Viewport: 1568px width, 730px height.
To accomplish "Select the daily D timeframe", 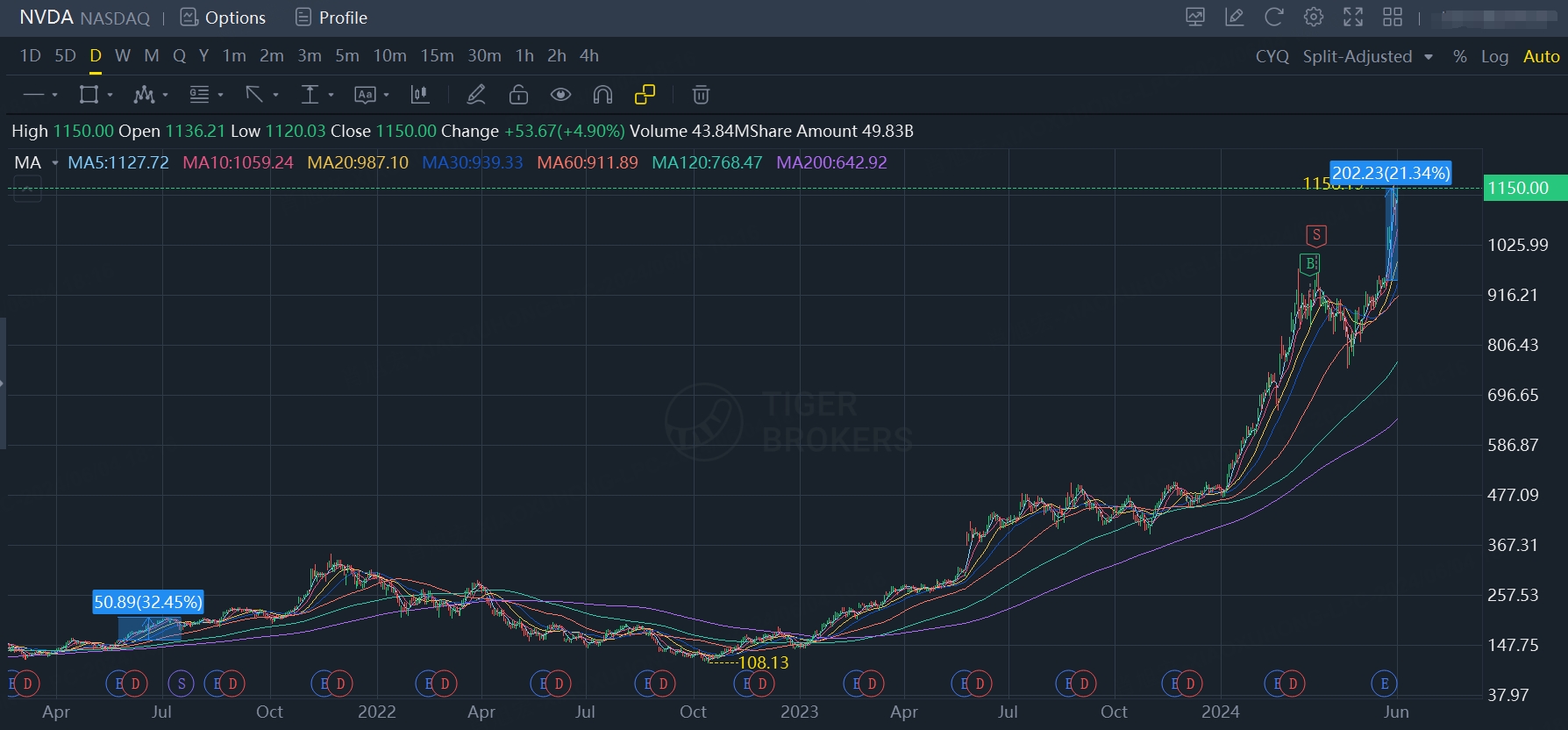I will [x=96, y=55].
